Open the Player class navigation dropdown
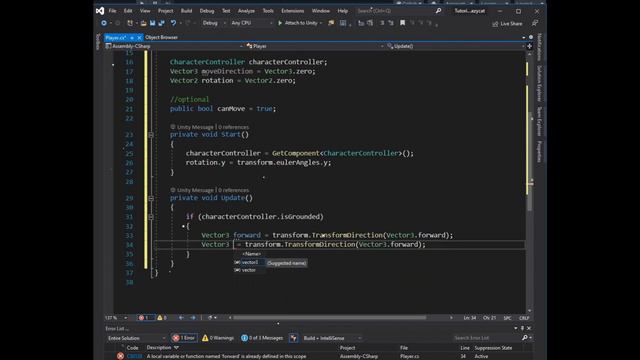Image resolution: width=640 pixels, height=360 pixels. [315, 46]
